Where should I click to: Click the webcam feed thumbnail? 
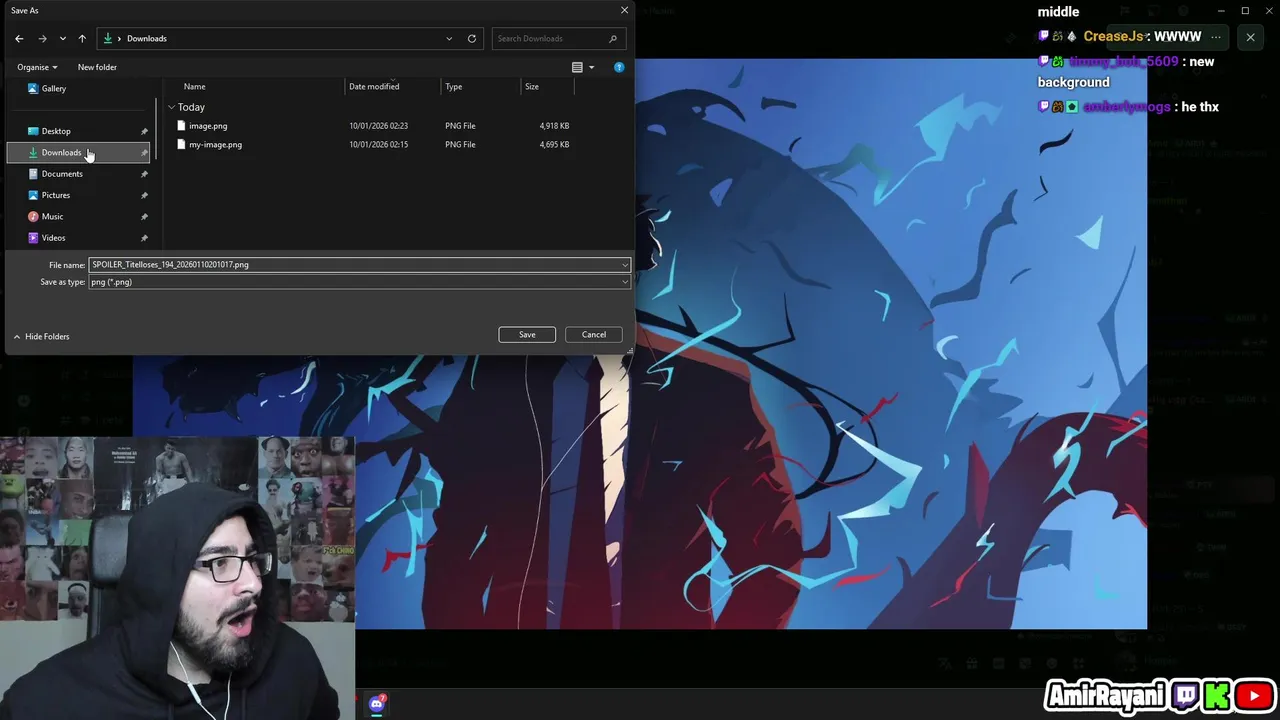tap(177, 578)
